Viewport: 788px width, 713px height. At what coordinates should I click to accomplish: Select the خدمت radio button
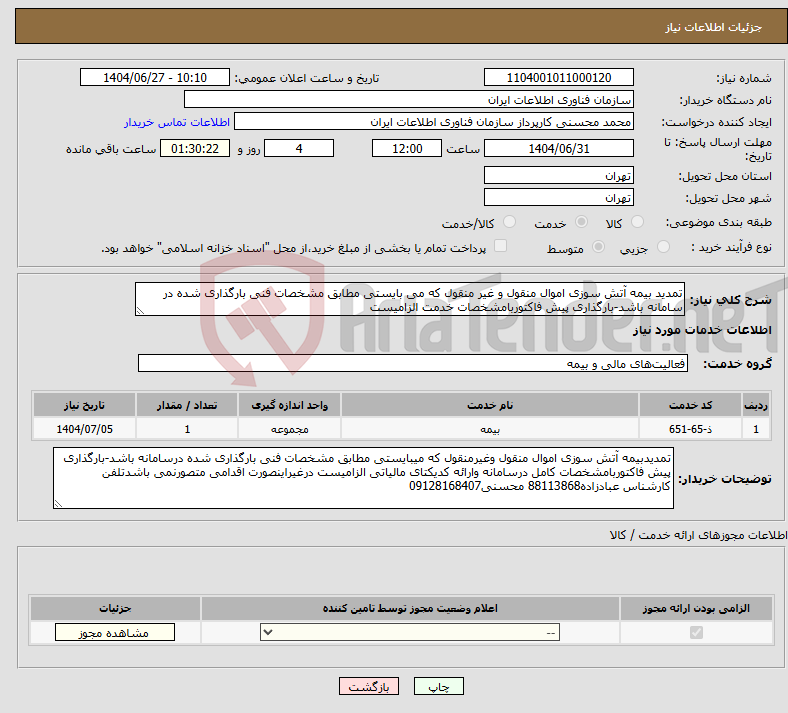[581, 222]
